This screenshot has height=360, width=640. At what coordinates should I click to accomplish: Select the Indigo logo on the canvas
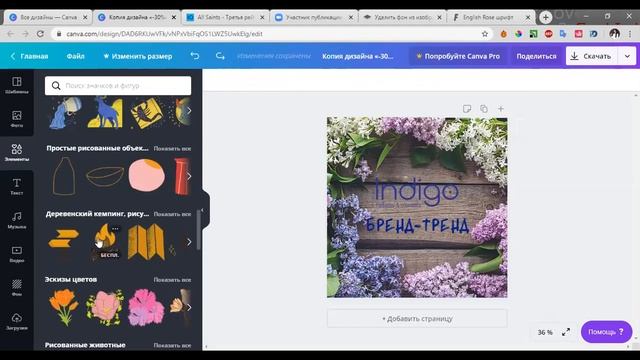pyautogui.click(x=416, y=192)
